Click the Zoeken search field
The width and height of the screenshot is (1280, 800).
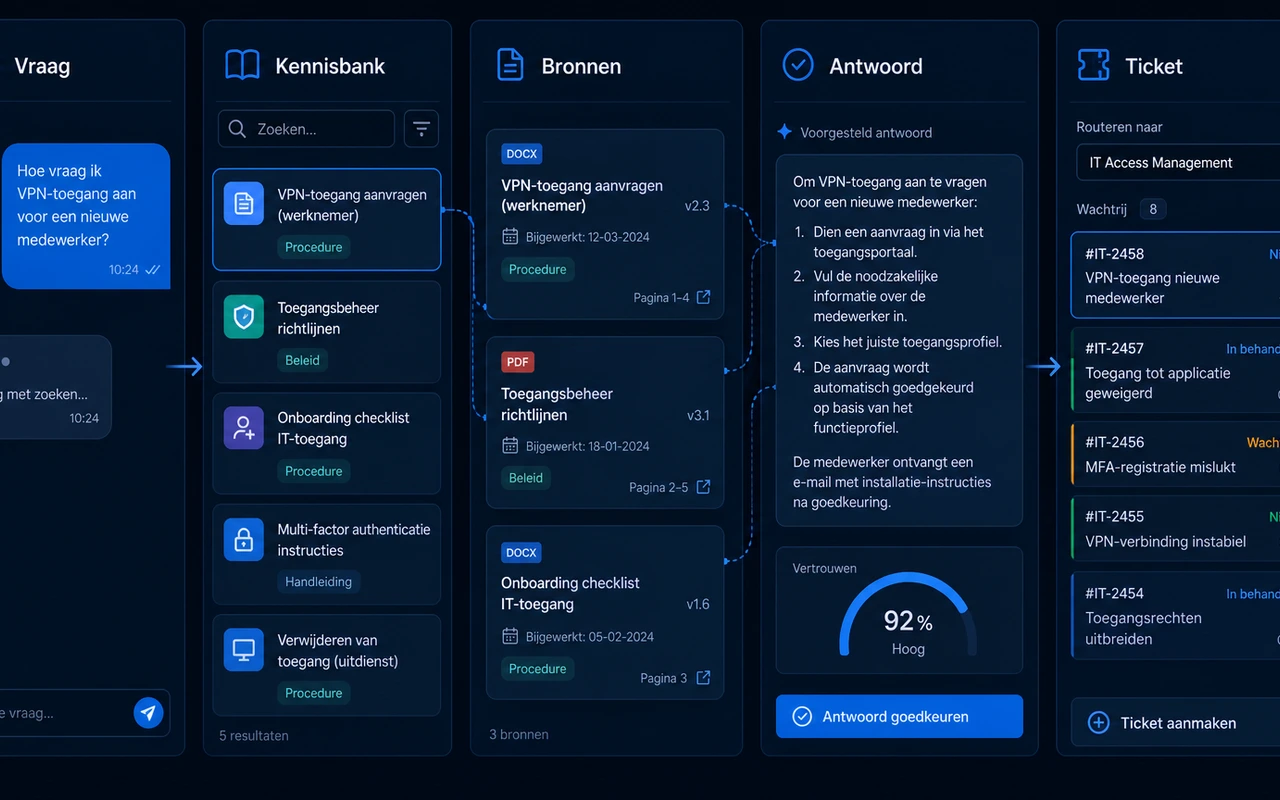click(306, 129)
